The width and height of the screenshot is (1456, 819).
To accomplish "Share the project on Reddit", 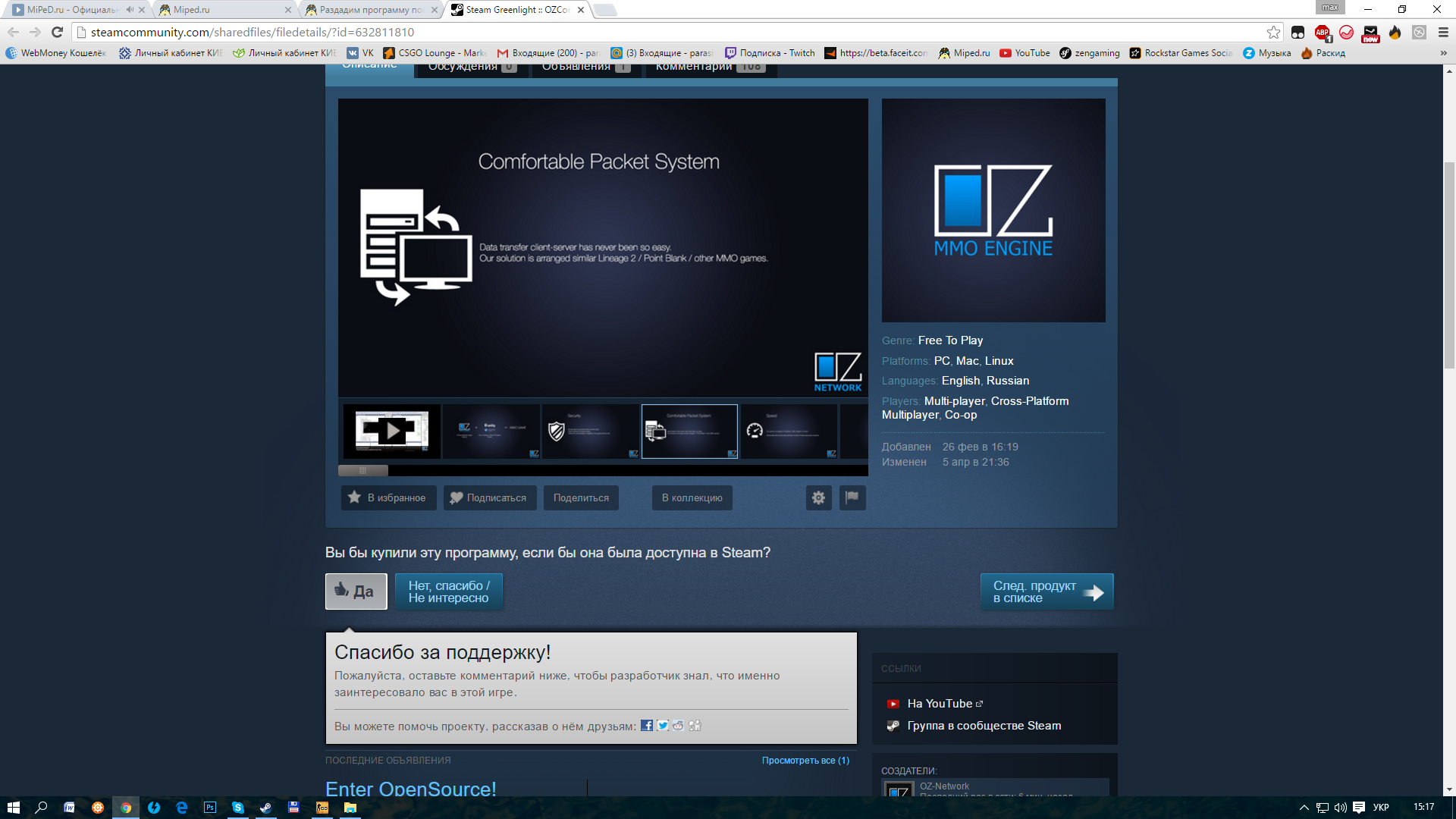I will pos(678,726).
